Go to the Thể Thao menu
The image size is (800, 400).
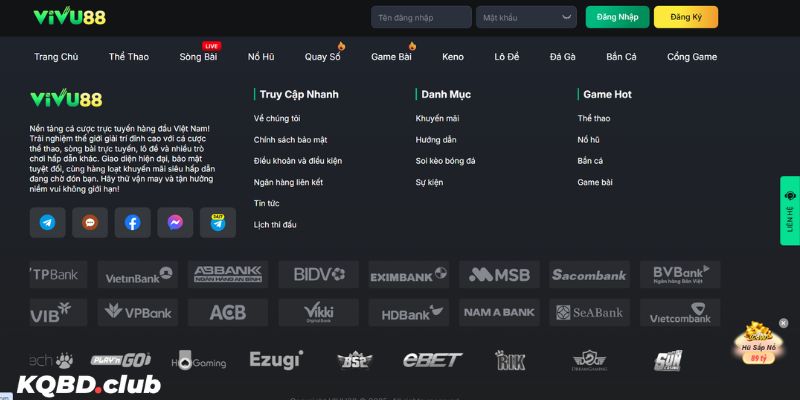tap(128, 57)
